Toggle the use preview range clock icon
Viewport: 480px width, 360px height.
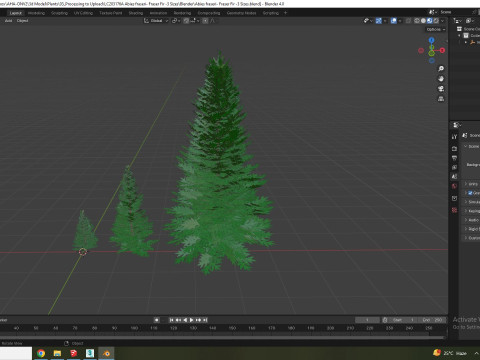[x=385, y=320]
